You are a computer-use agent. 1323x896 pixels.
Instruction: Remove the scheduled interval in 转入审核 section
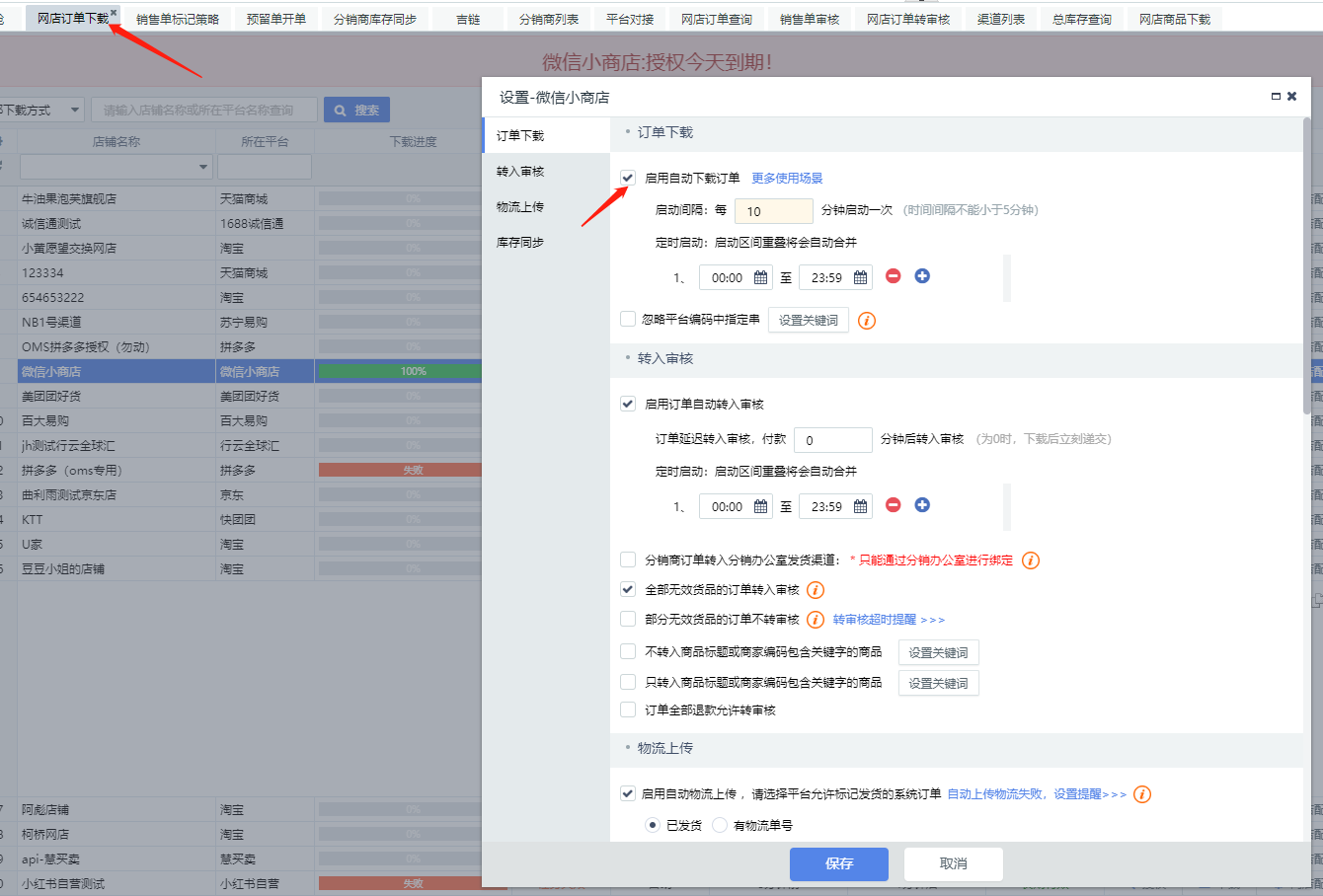click(894, 505)
